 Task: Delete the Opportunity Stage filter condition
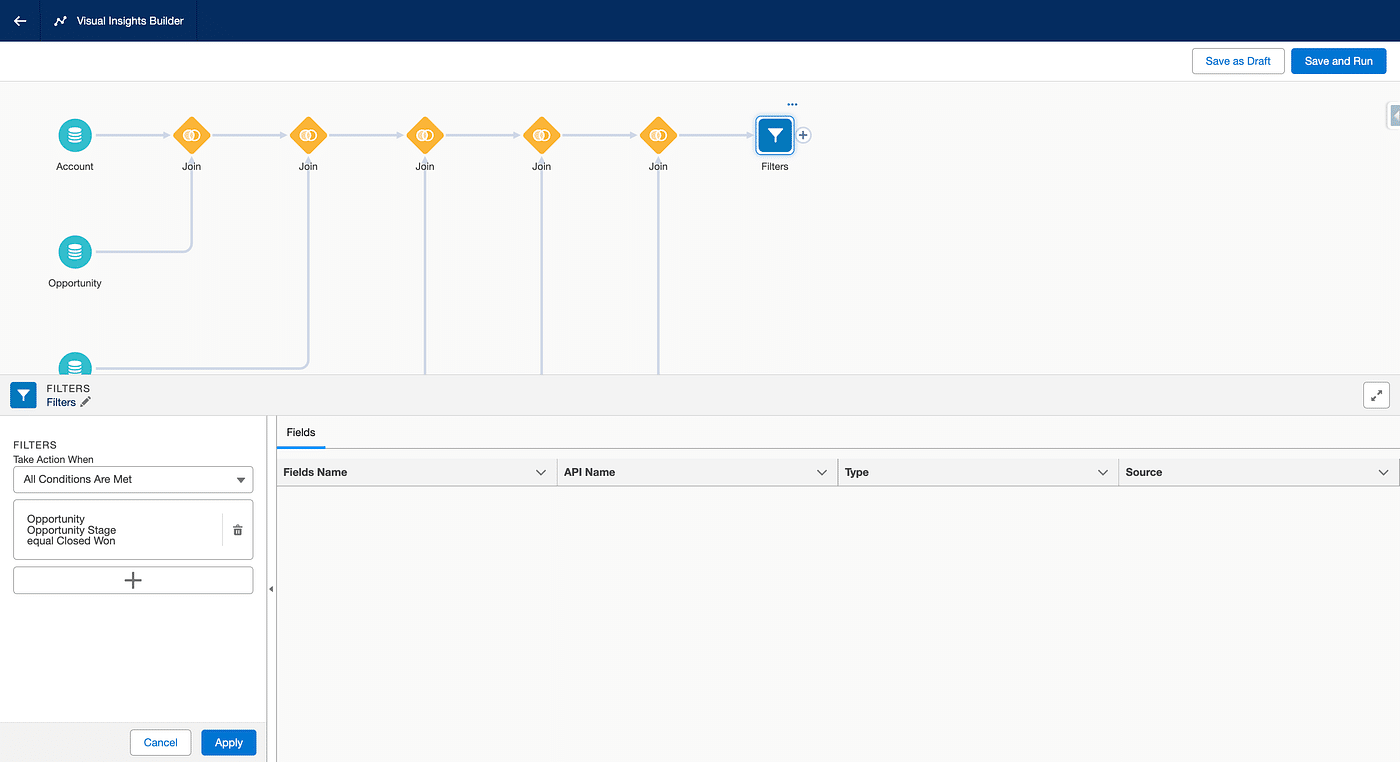(x=237, y=530)
